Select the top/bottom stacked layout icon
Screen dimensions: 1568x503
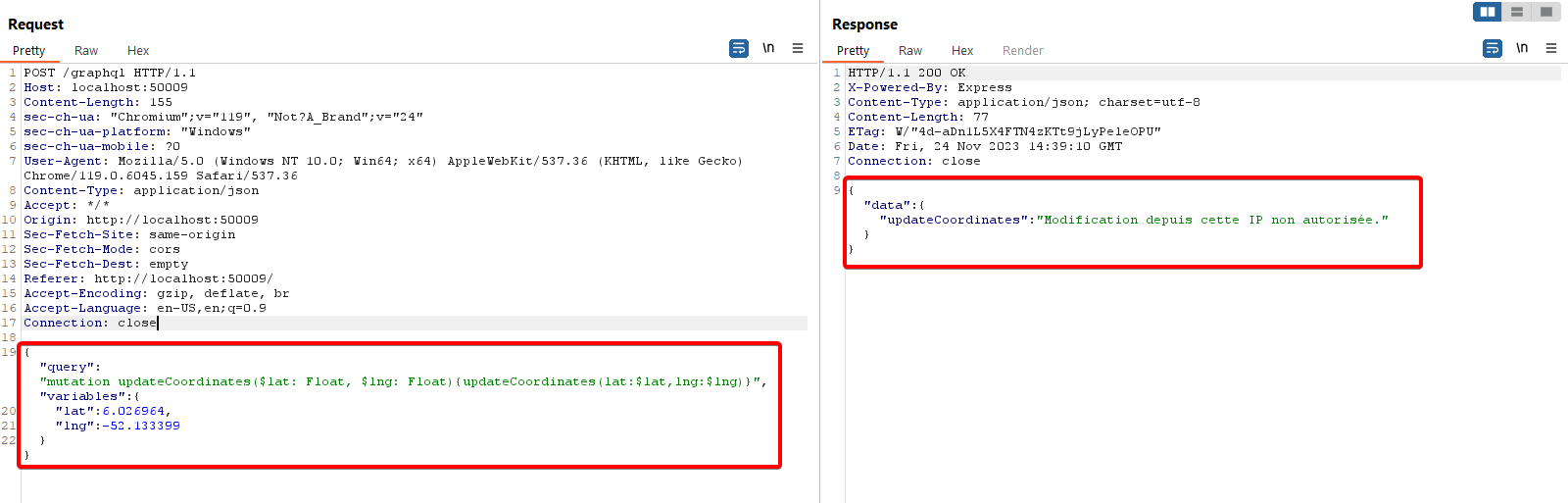(1517, 12)
